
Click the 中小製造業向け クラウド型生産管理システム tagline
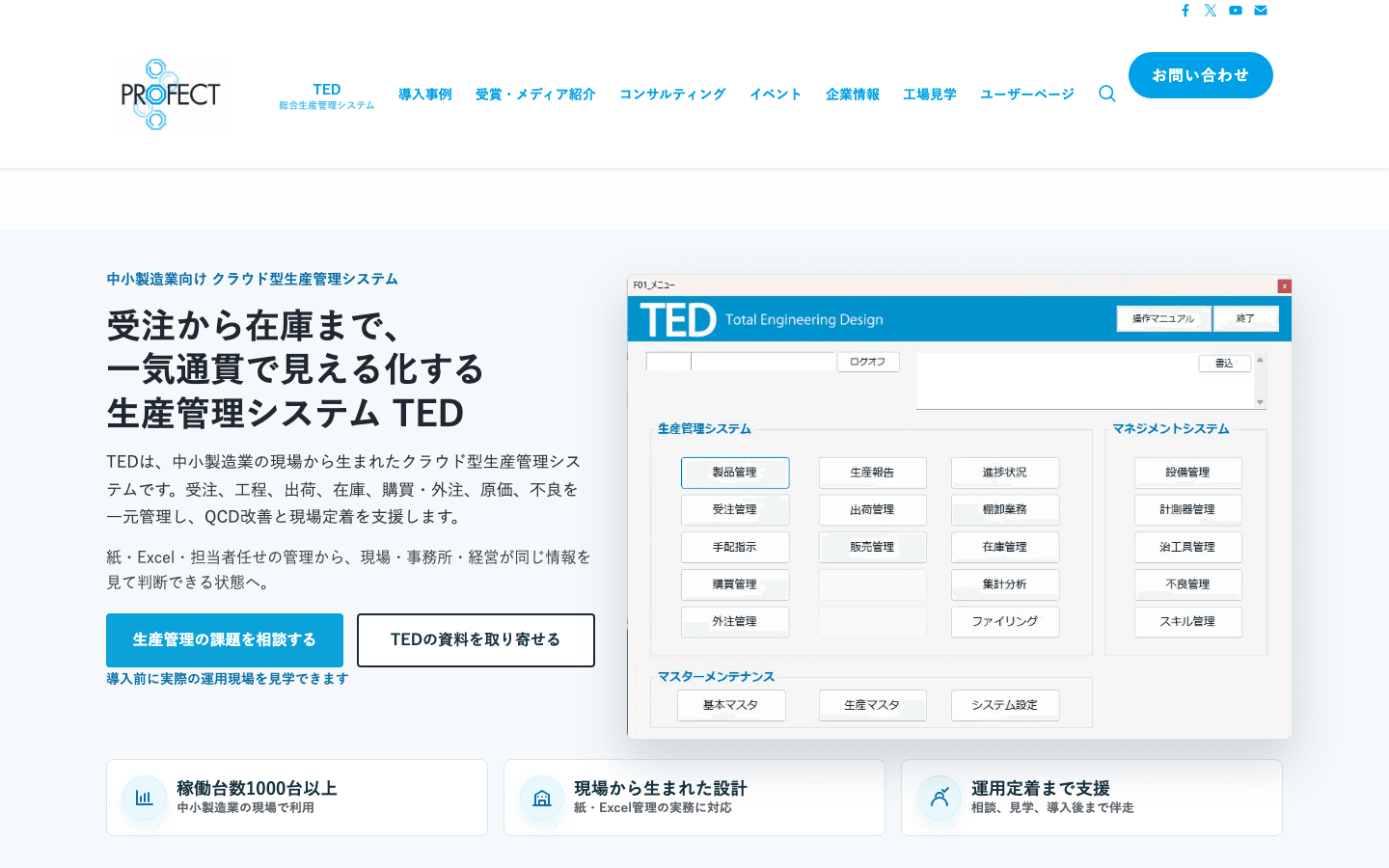(x=252, y=279)
